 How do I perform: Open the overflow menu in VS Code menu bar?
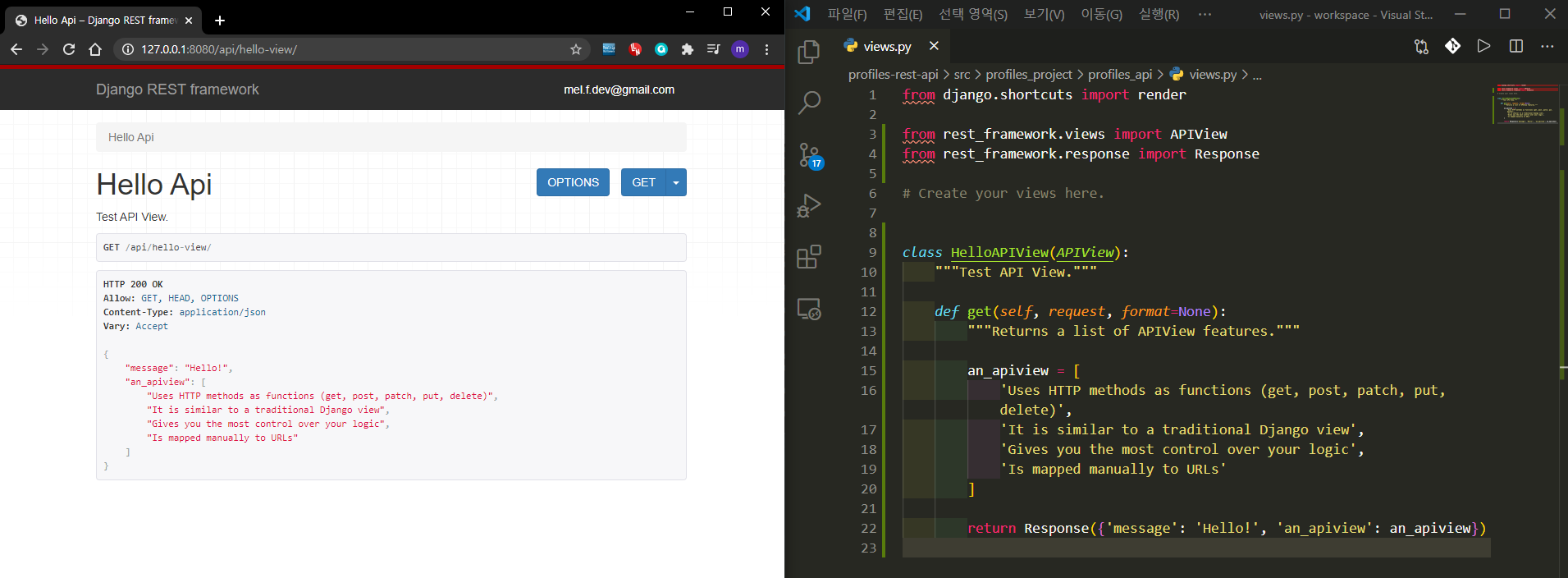click(x=1205, y=14)
